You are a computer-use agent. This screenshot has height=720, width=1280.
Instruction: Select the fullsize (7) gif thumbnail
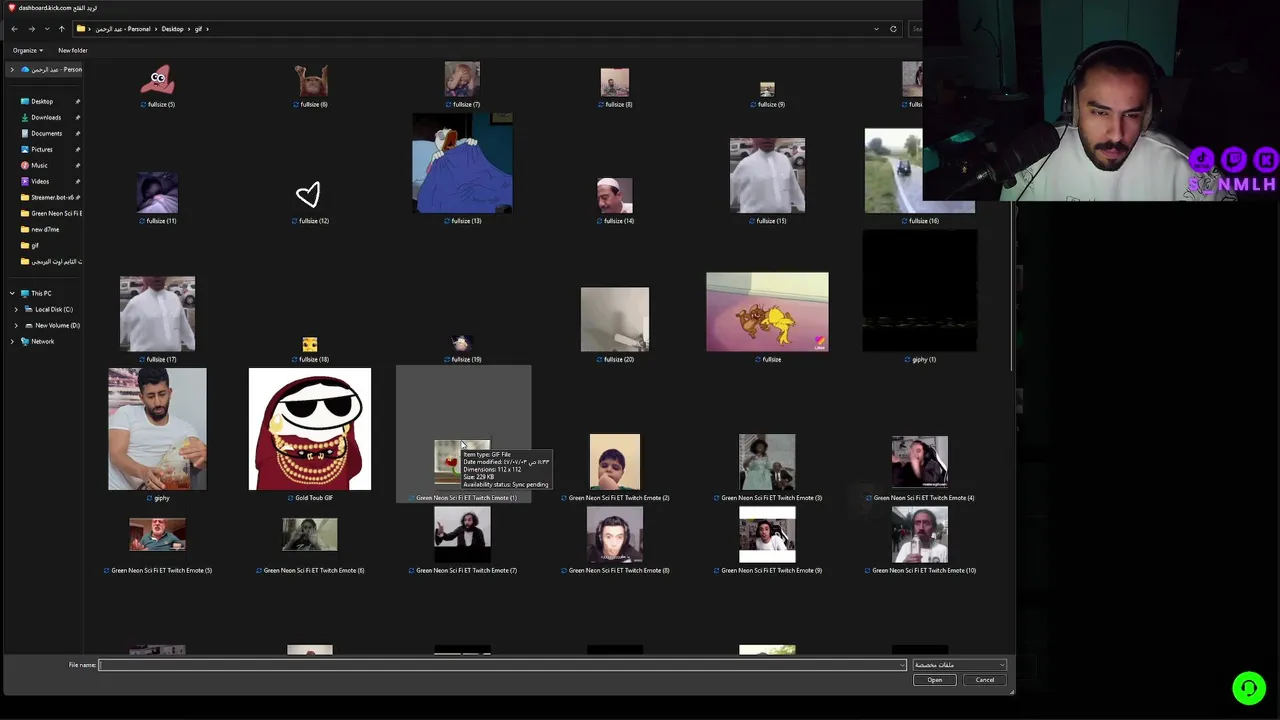pos(462,80)
